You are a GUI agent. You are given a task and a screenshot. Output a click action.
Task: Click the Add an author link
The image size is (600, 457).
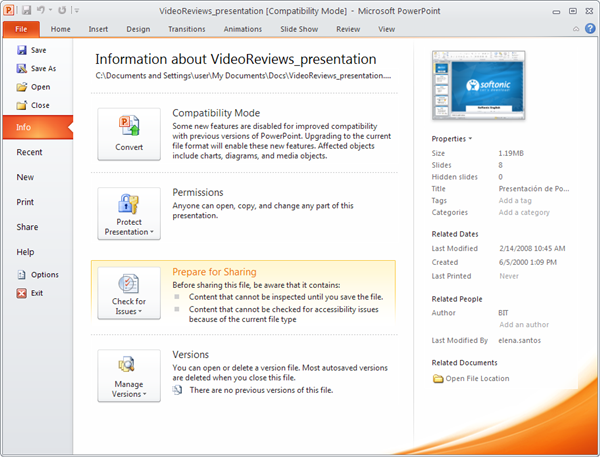coord(522,324)
